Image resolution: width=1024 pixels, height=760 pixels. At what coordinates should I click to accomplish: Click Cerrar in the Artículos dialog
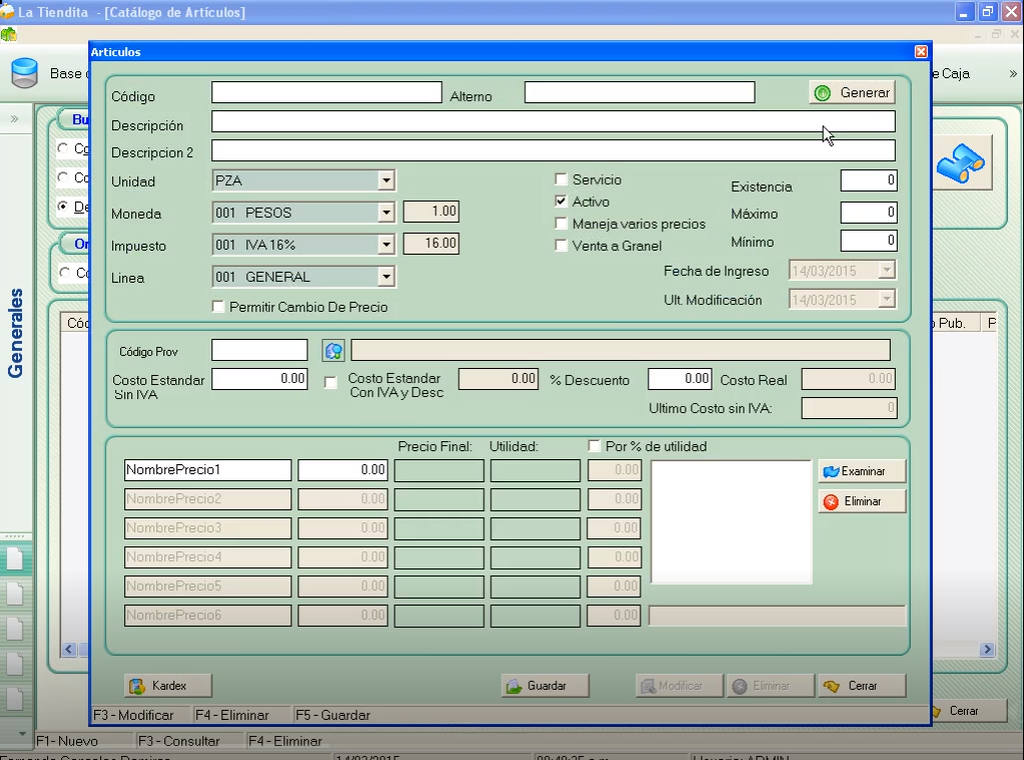(861, 686)
